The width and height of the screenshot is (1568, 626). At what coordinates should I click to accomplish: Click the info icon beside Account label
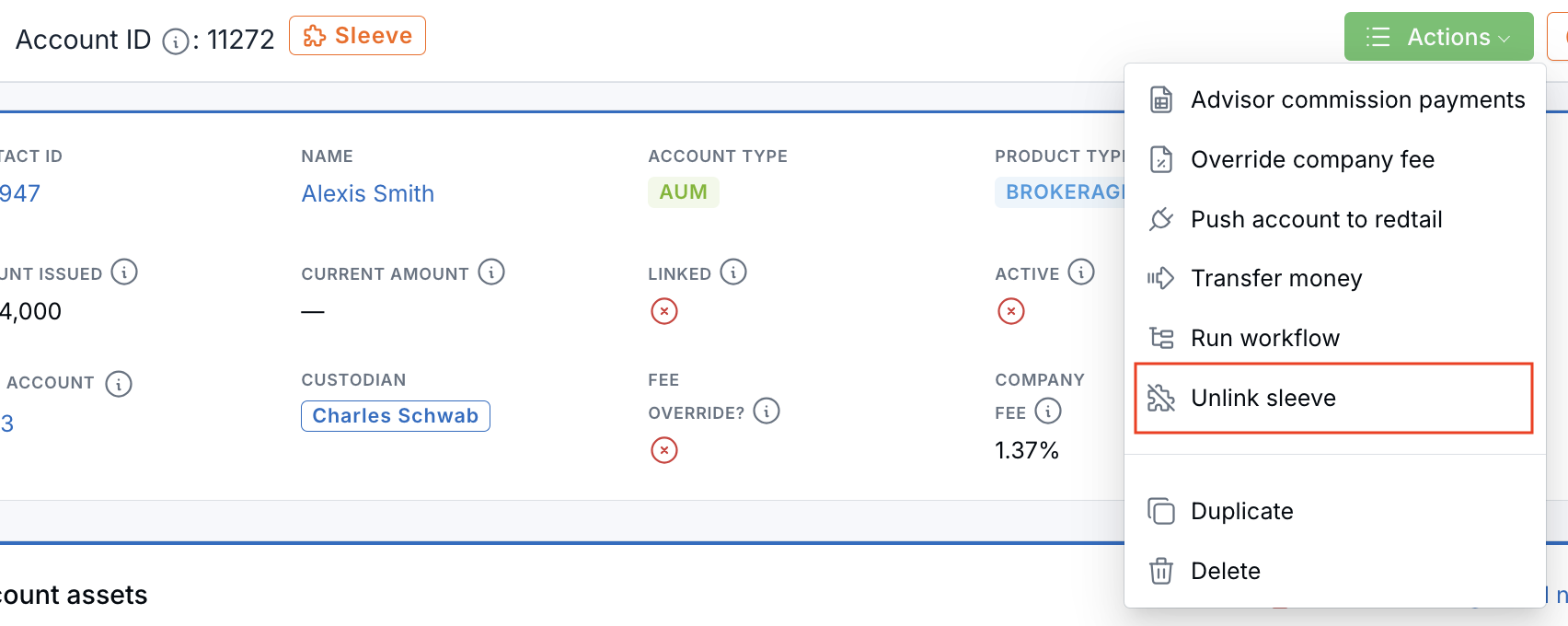(x=119, y=383)
